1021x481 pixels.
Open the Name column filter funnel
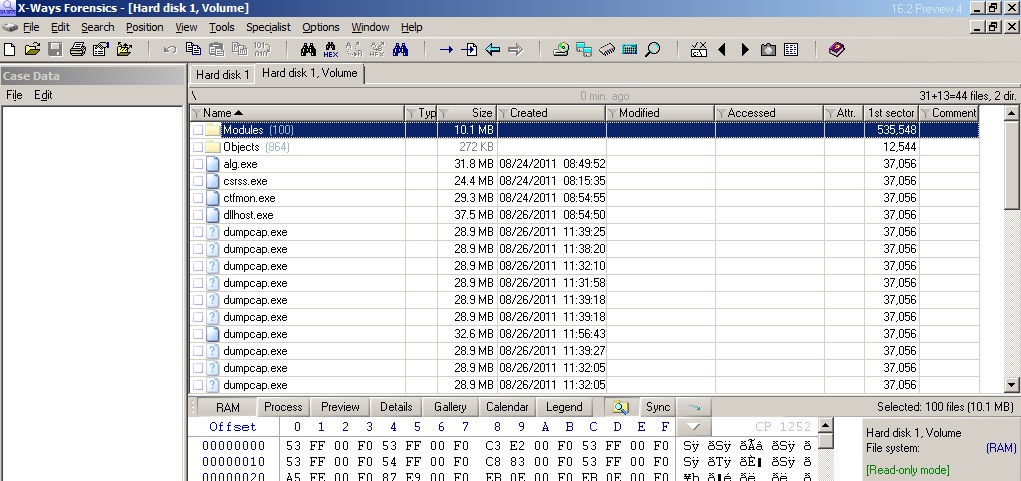point(197,113)
